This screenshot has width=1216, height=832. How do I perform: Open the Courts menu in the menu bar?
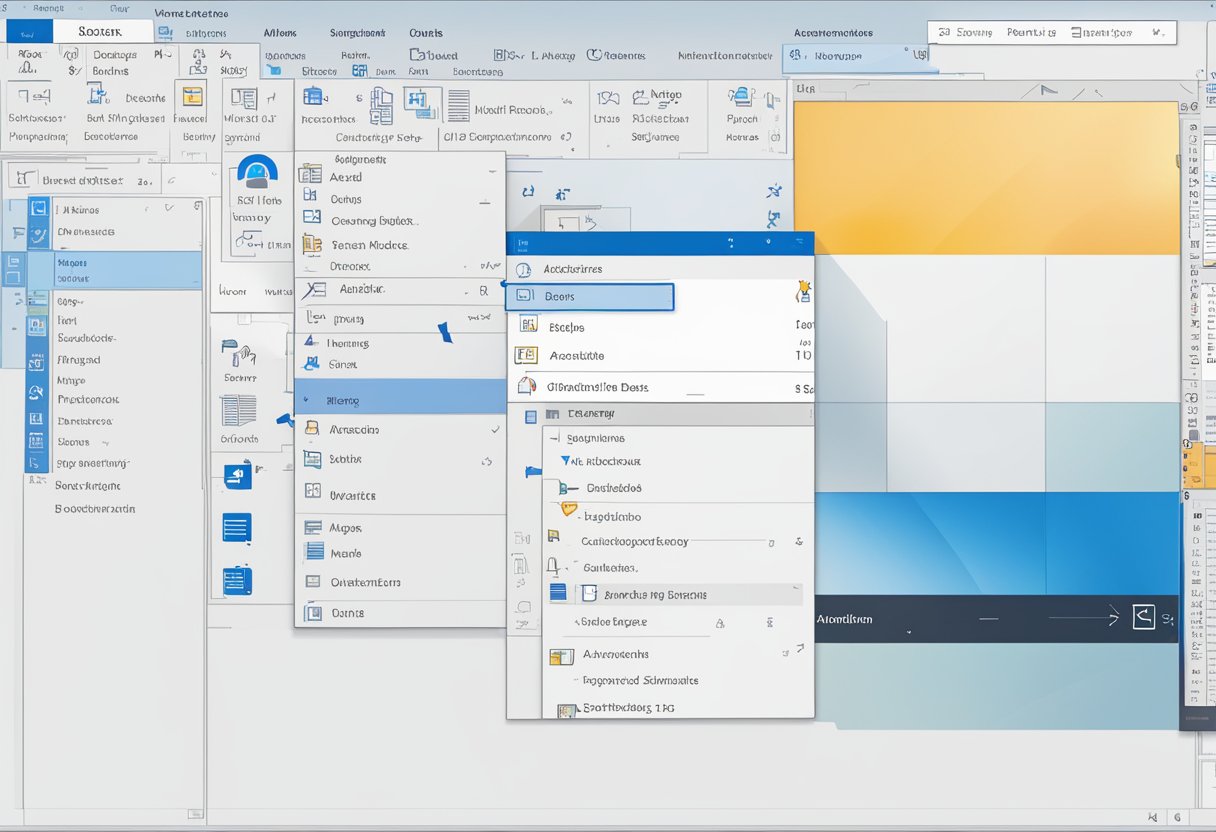425,32
